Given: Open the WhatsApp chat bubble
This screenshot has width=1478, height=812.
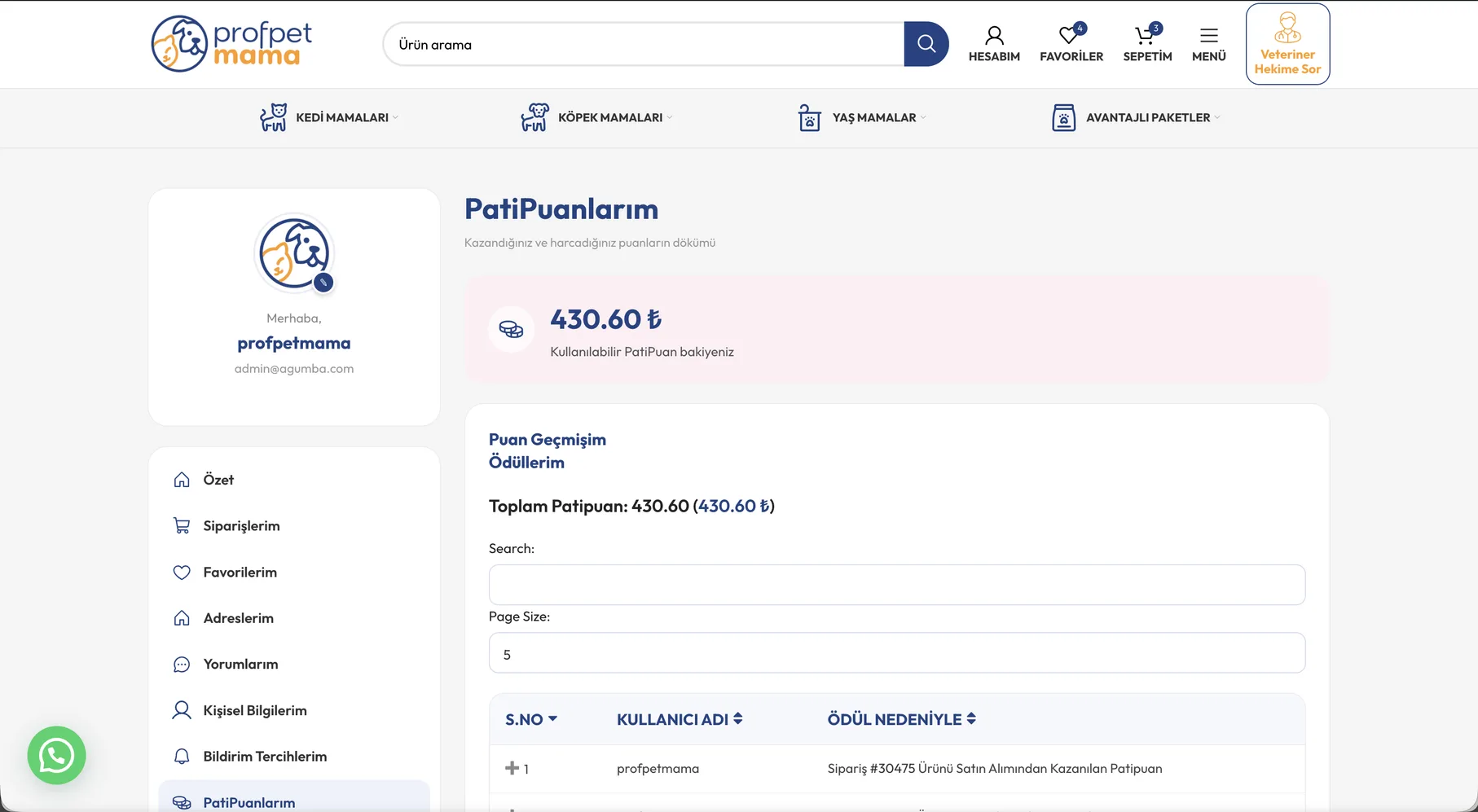Looking at the screenshot, I should coord(56,755).
